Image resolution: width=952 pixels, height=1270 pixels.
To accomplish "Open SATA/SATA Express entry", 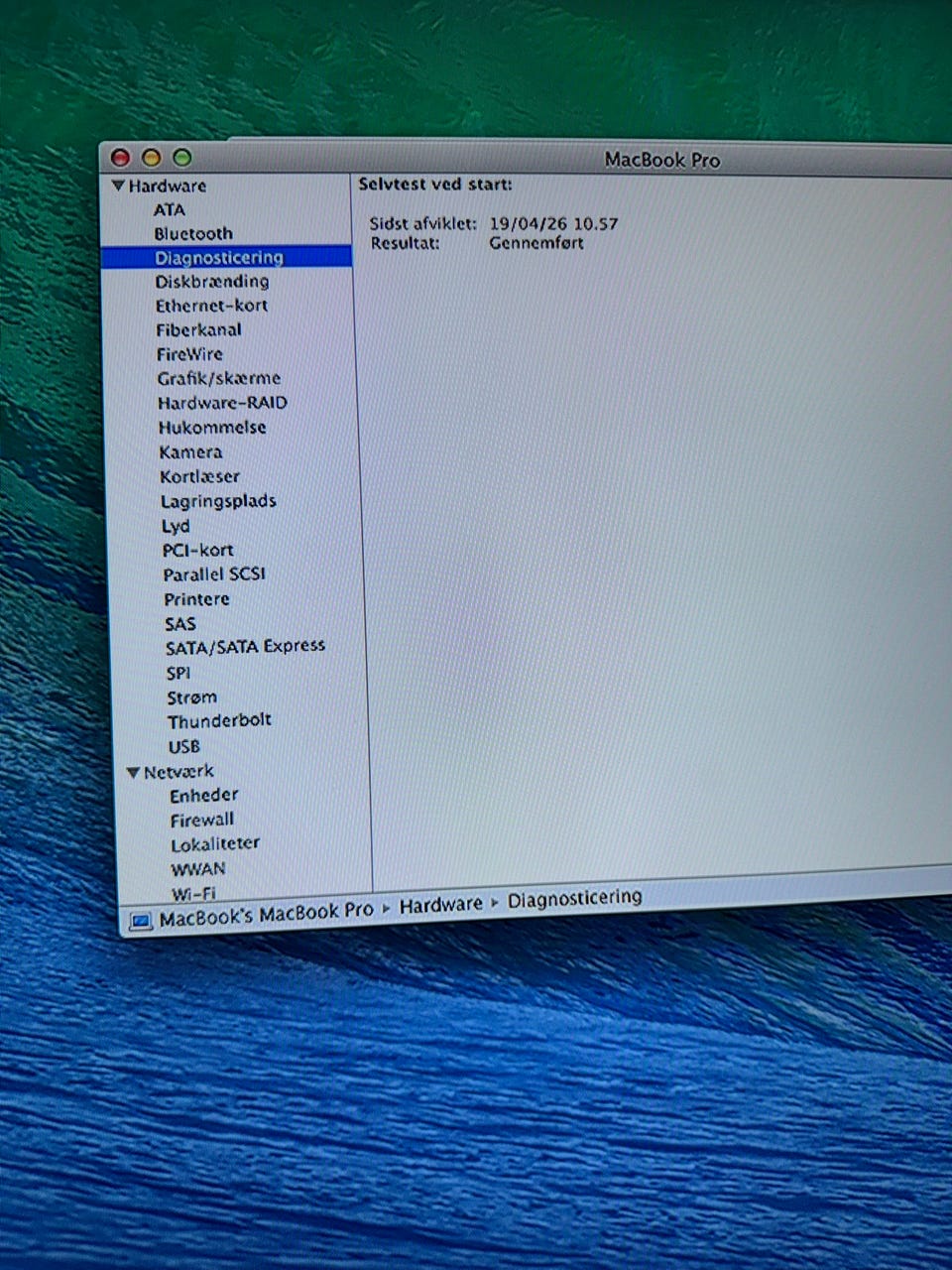I will [245, 646].
